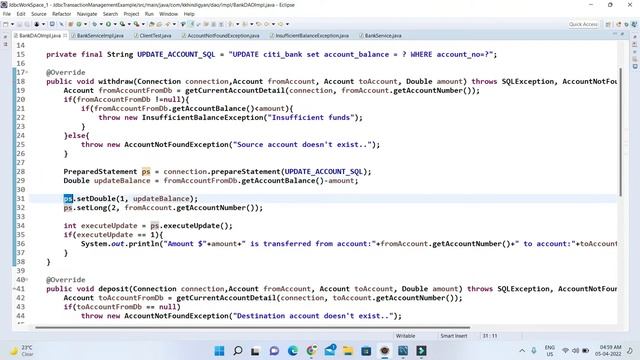Click prepareStatement call on line 28
This screenshot has width=640, height=360.
[x=246, y=171]
